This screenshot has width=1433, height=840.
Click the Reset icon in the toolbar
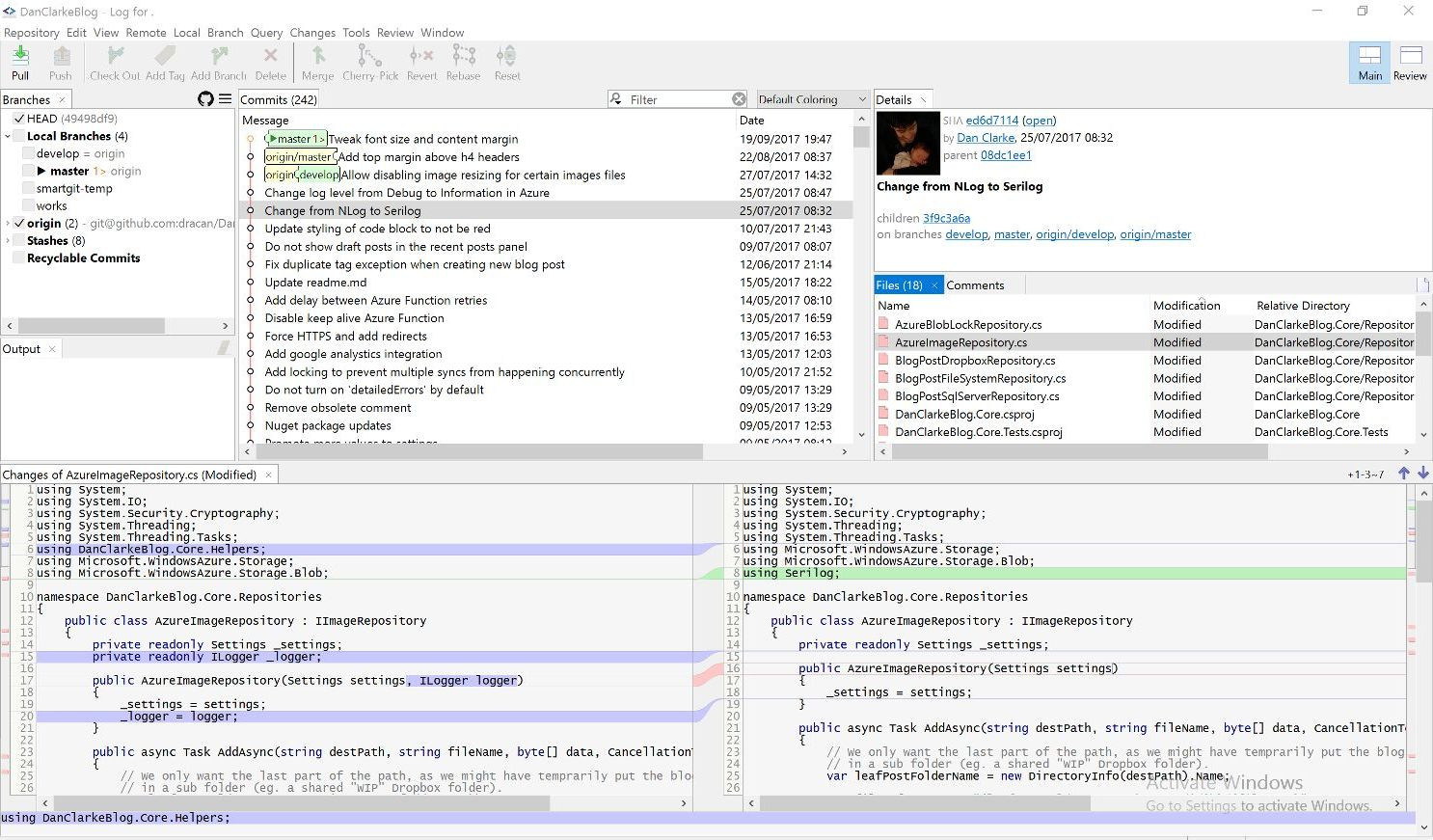click(x=506, y=62)
